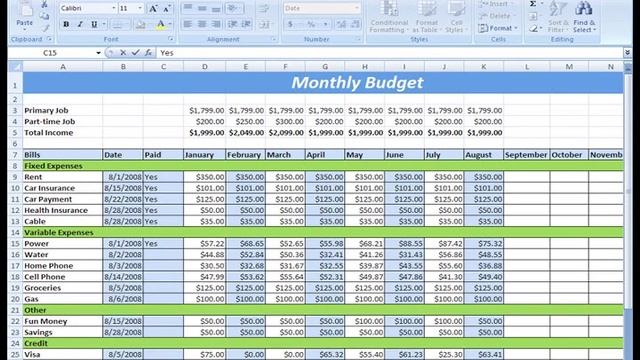This screenshot has height=360, width=640.
Task: Open Conditional Formatting menu
Action: (x=389, y=17)
